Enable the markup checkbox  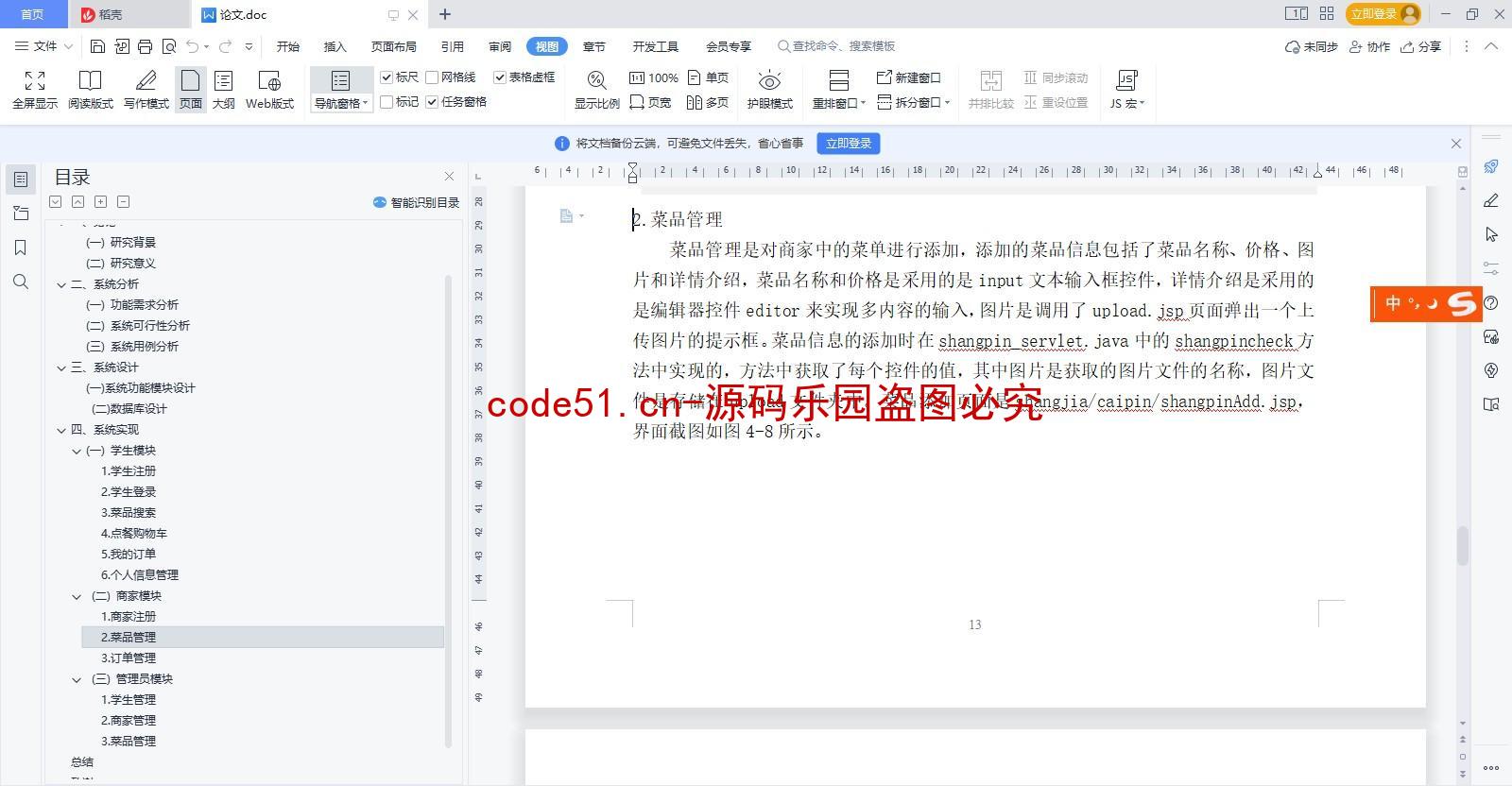click(387, 102)
